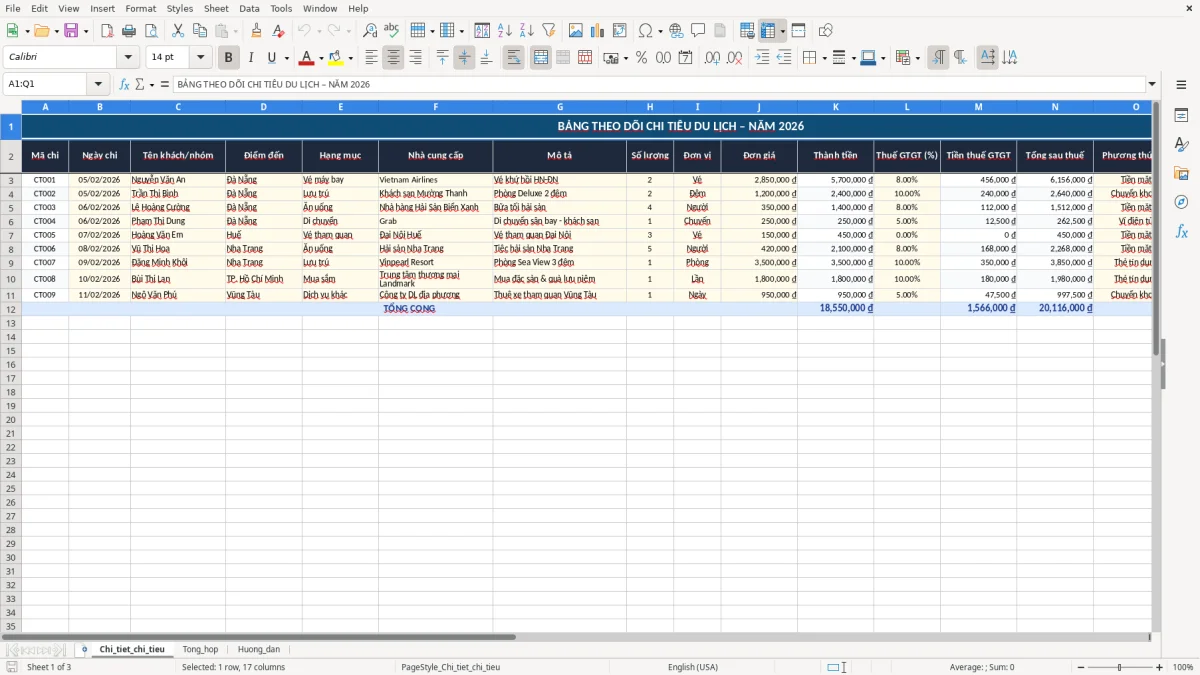Toggle Center Vertically alignment

(464, 58)
